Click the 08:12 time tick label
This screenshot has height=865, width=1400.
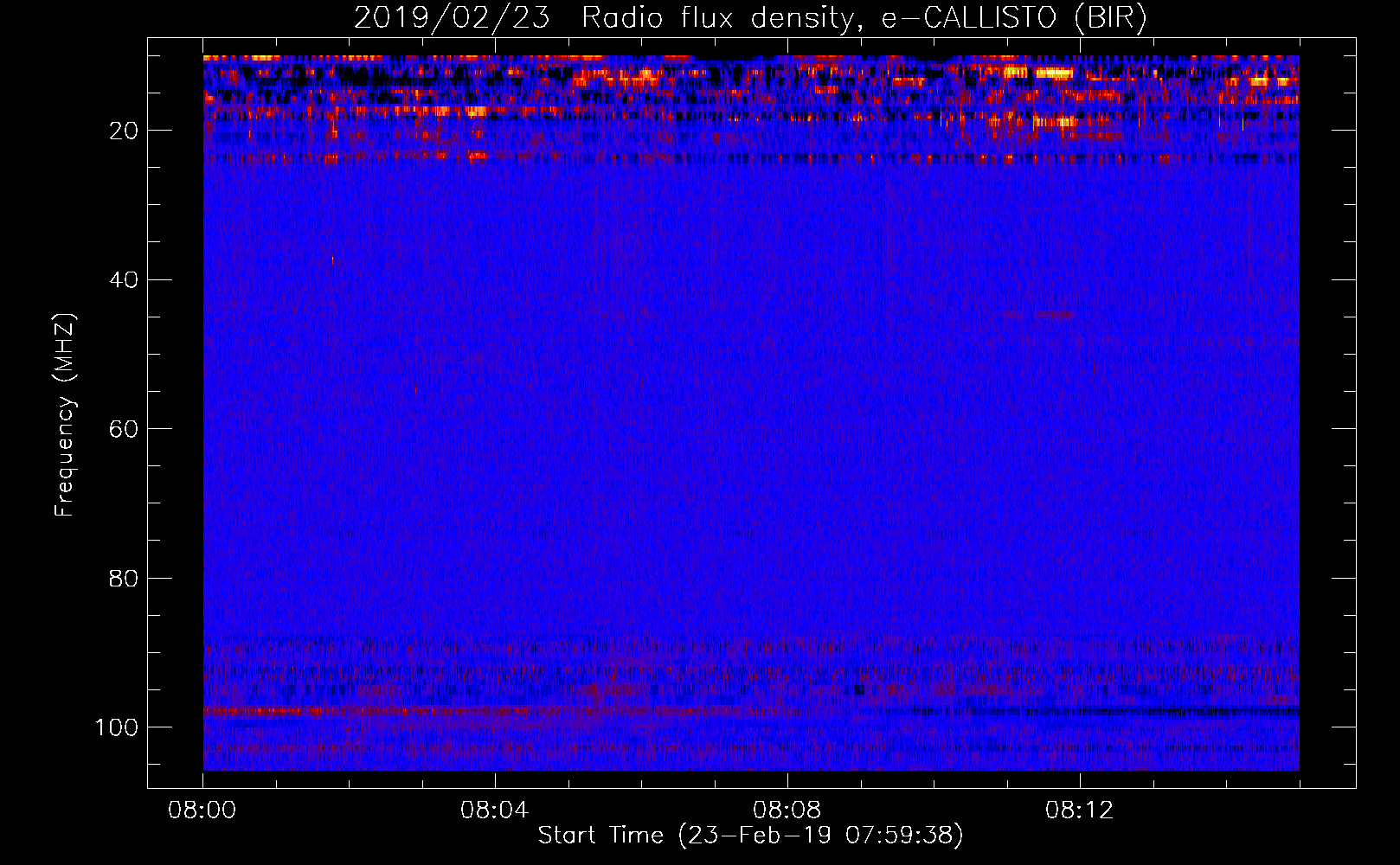pyautogui.click(x=1080, y=811)
